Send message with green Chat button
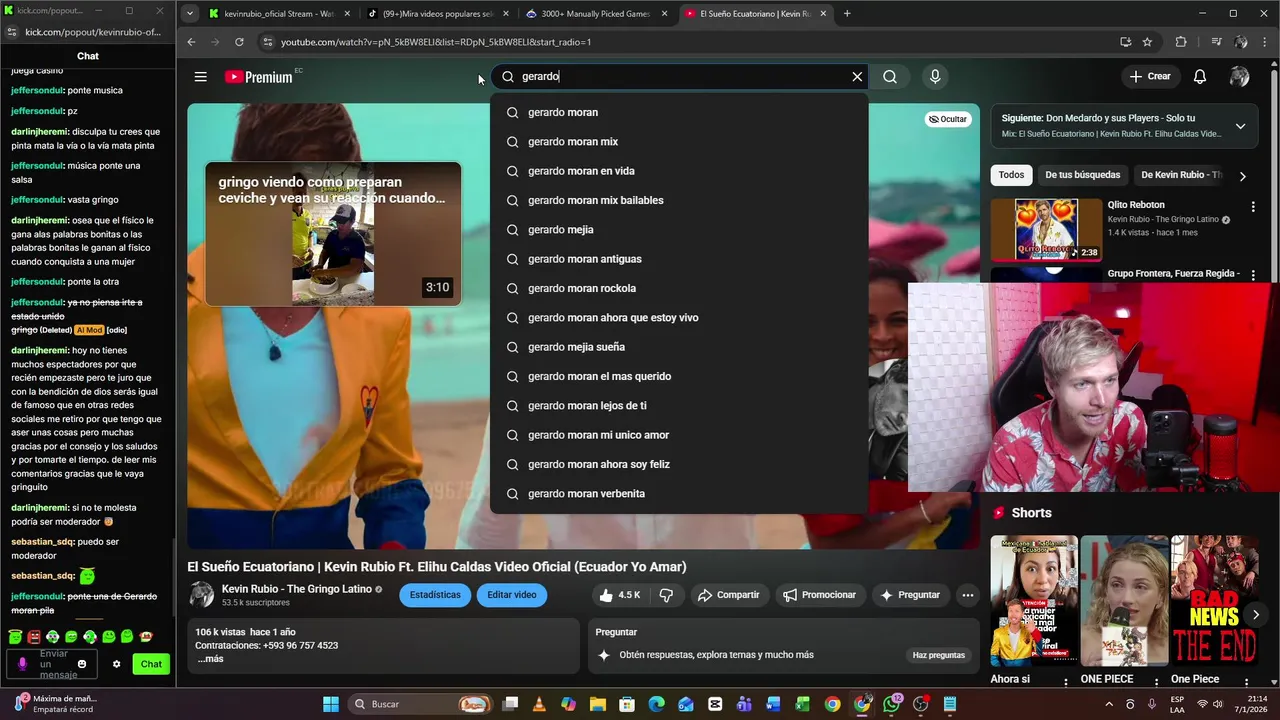The image size is (1280, 720). click(151, 664)
